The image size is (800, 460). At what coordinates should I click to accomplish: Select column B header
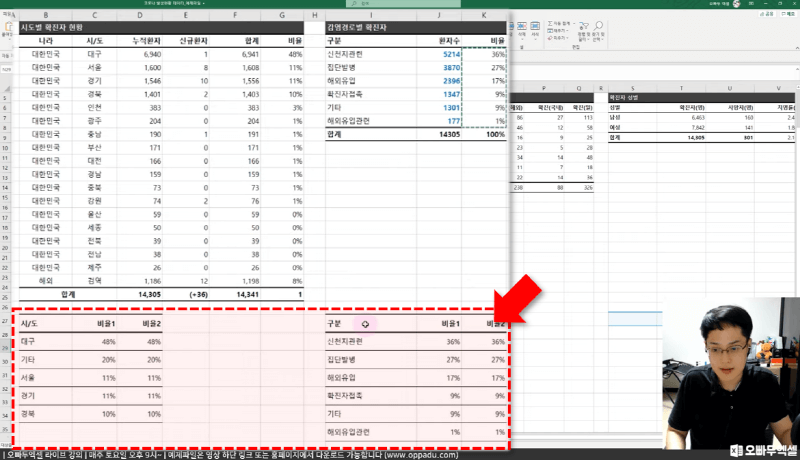(47, 15)
